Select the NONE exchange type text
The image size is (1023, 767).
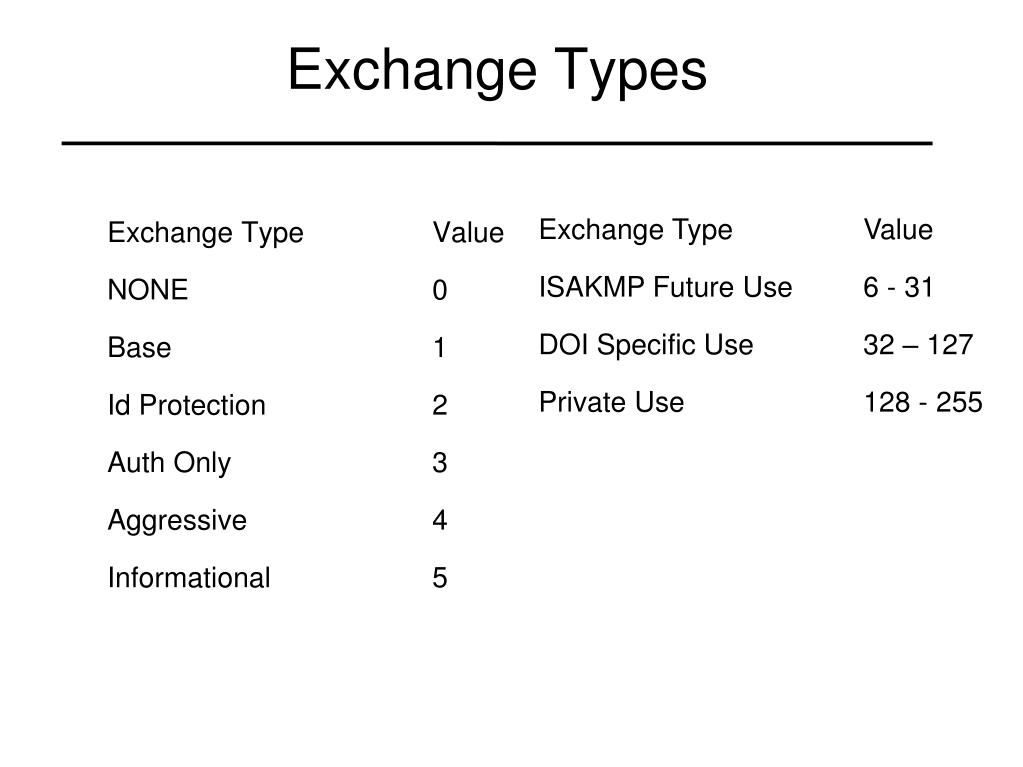(148, 290)
